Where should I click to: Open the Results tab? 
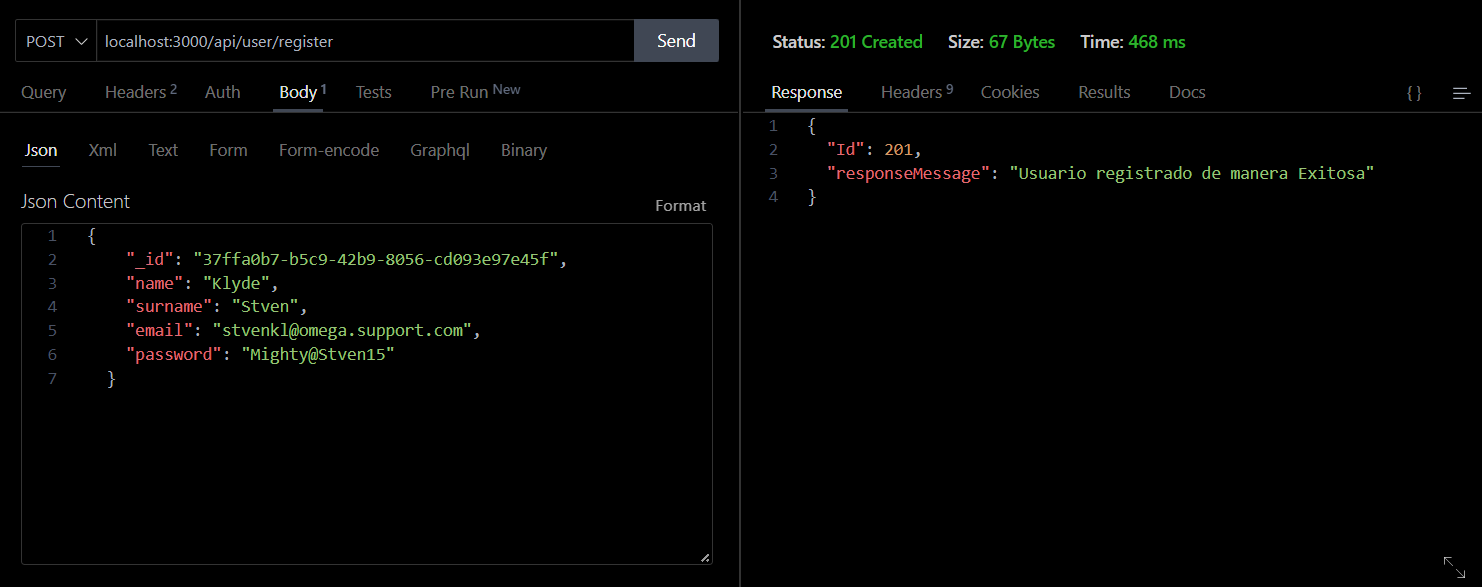tap(1104, 92)
